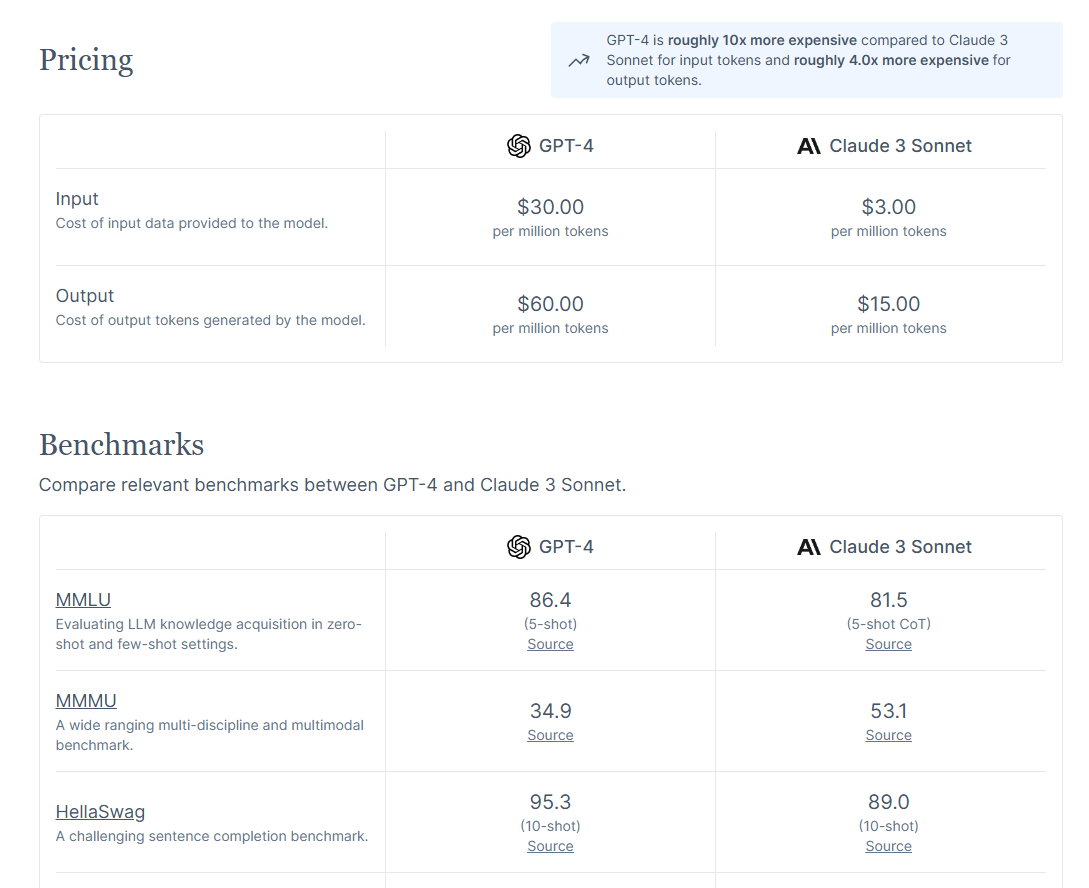The image size is (1089, 888).
Task: Open the Source link under Claude 3 Sonnet HellaSwag 89.0
Action: [888, 846]
